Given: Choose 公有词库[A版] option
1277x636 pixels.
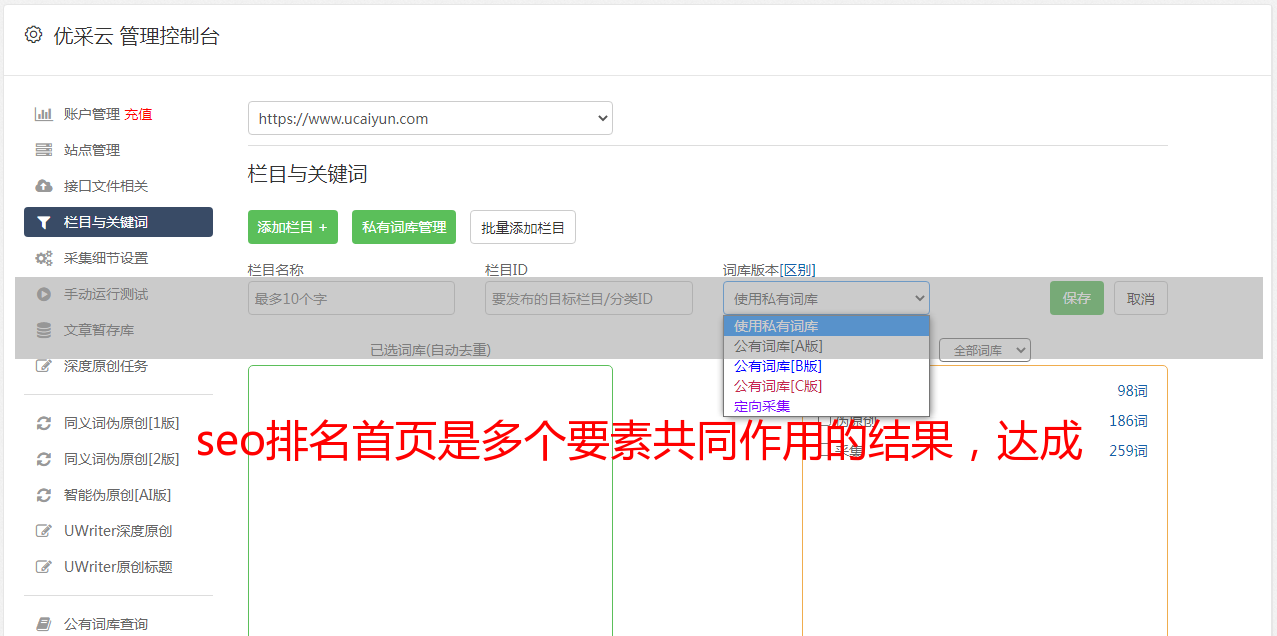Looking at the screenshot, I should click(x=826, y=346).
